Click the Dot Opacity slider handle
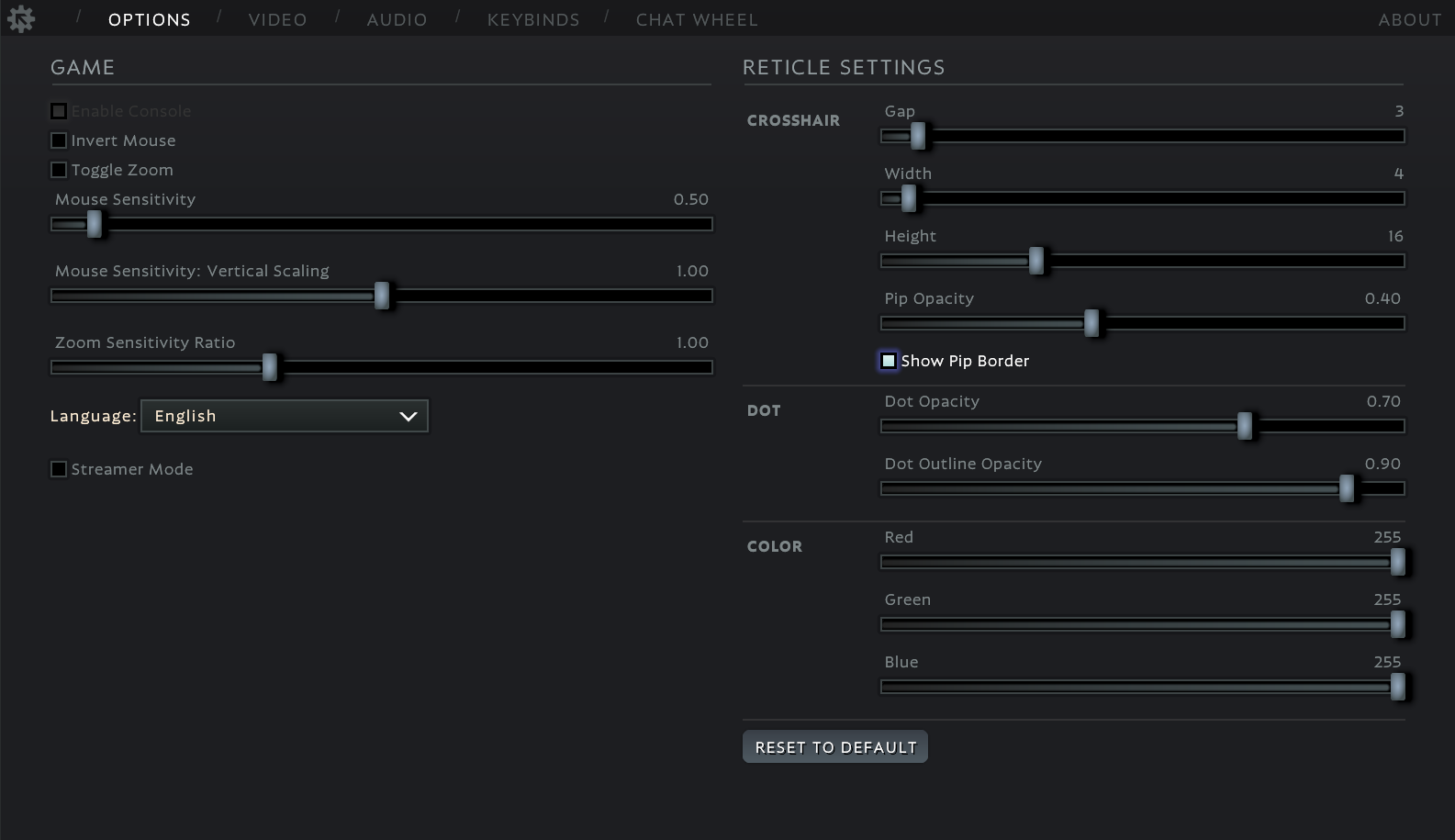The height and width of the screenshot is (840, 1455). pyautogui.click(x=1245, y=426)
